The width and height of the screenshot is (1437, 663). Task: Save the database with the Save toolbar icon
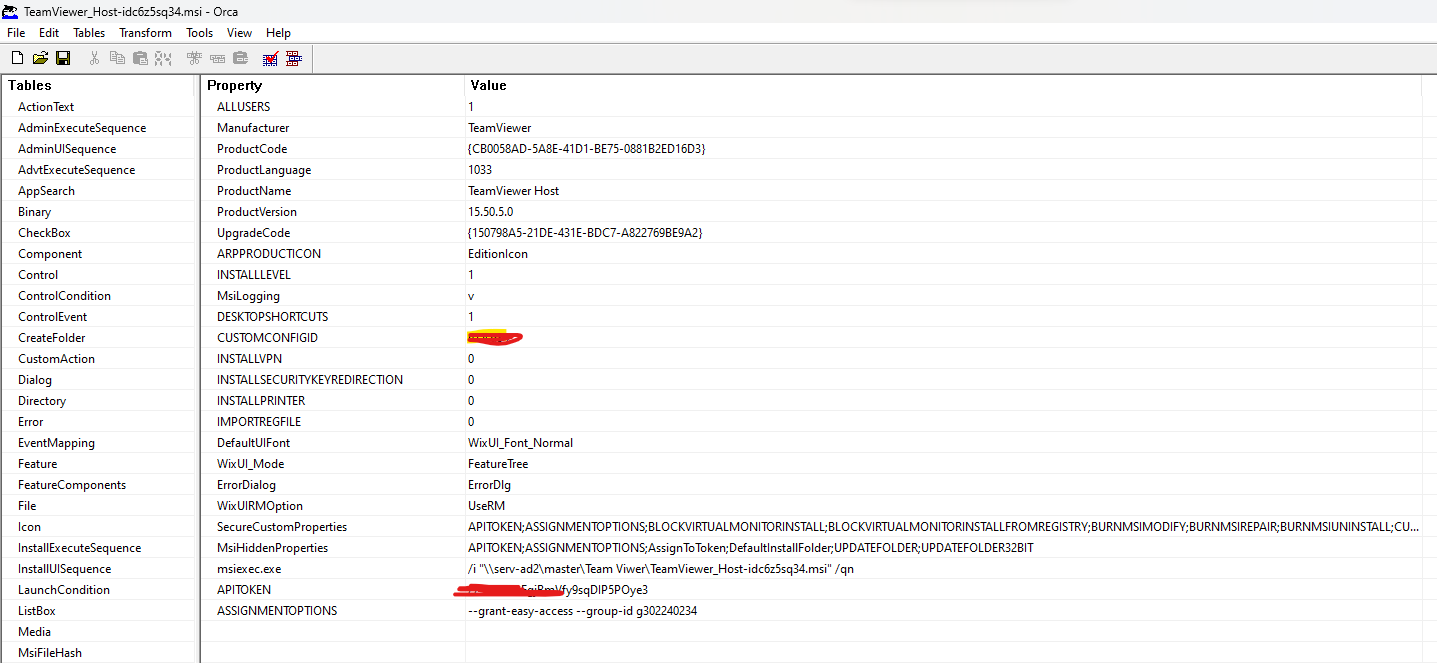pos(63,57)
